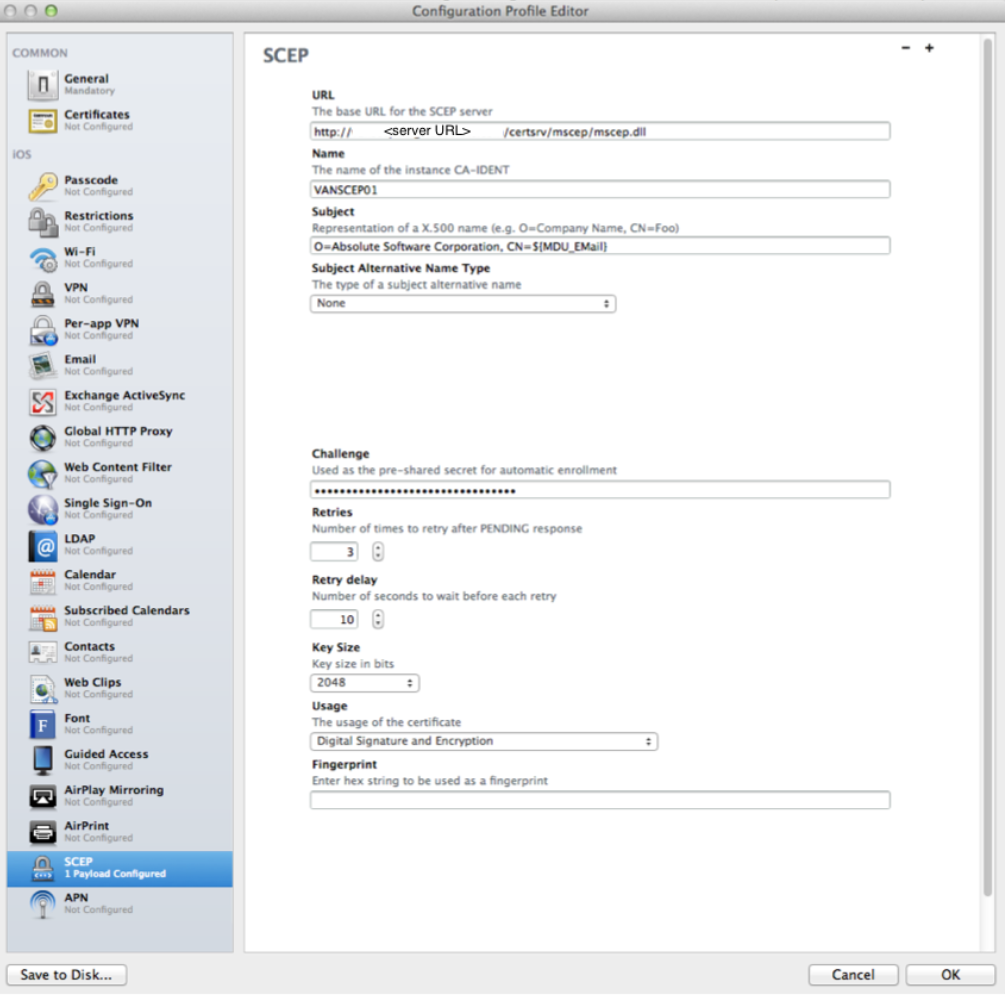Viewport: 1005px width, 999px height.
Task: Select the General payload section
Action: click(87, 84)
